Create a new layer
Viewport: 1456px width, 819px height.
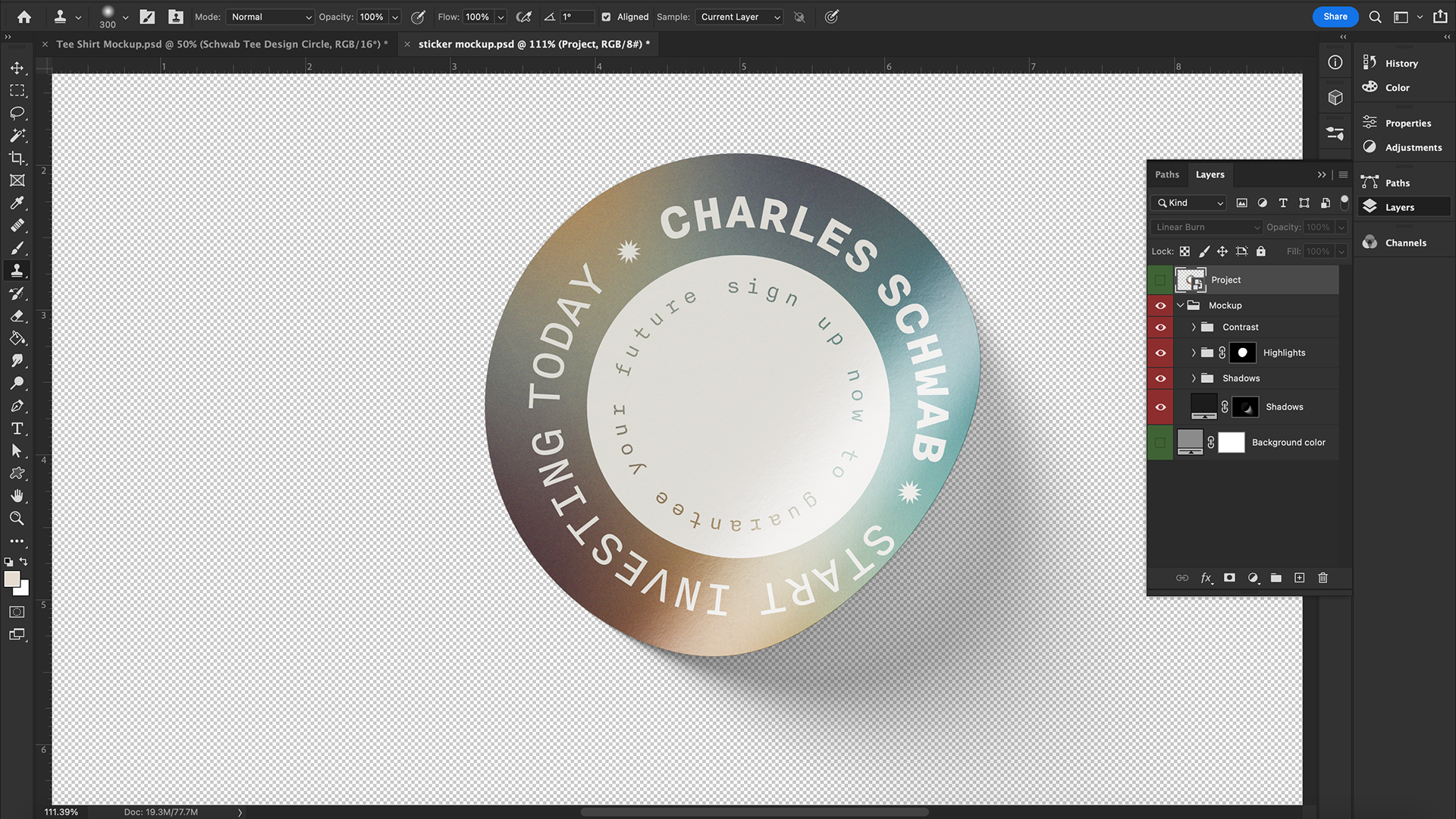[x=1299, y=578]
